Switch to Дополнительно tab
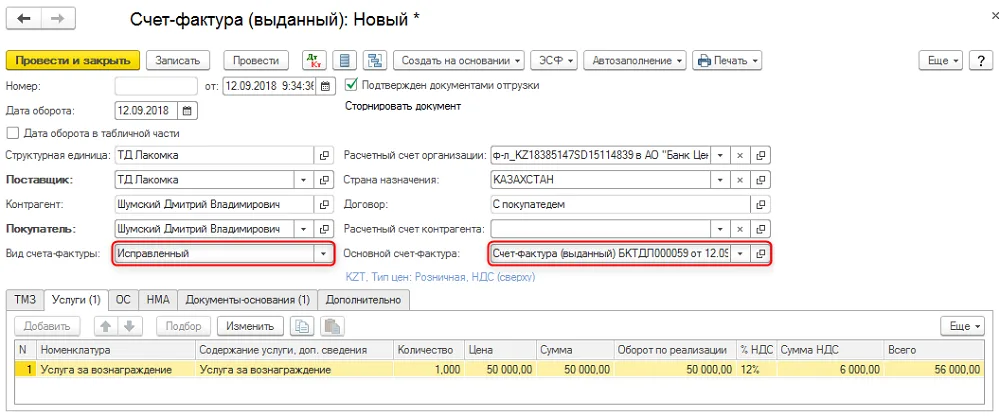1000x416 pixels. coord(364,299)
